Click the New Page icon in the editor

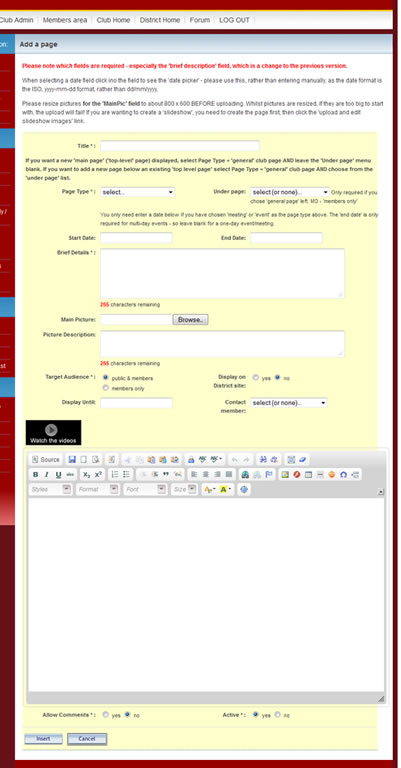pos(84,460)
